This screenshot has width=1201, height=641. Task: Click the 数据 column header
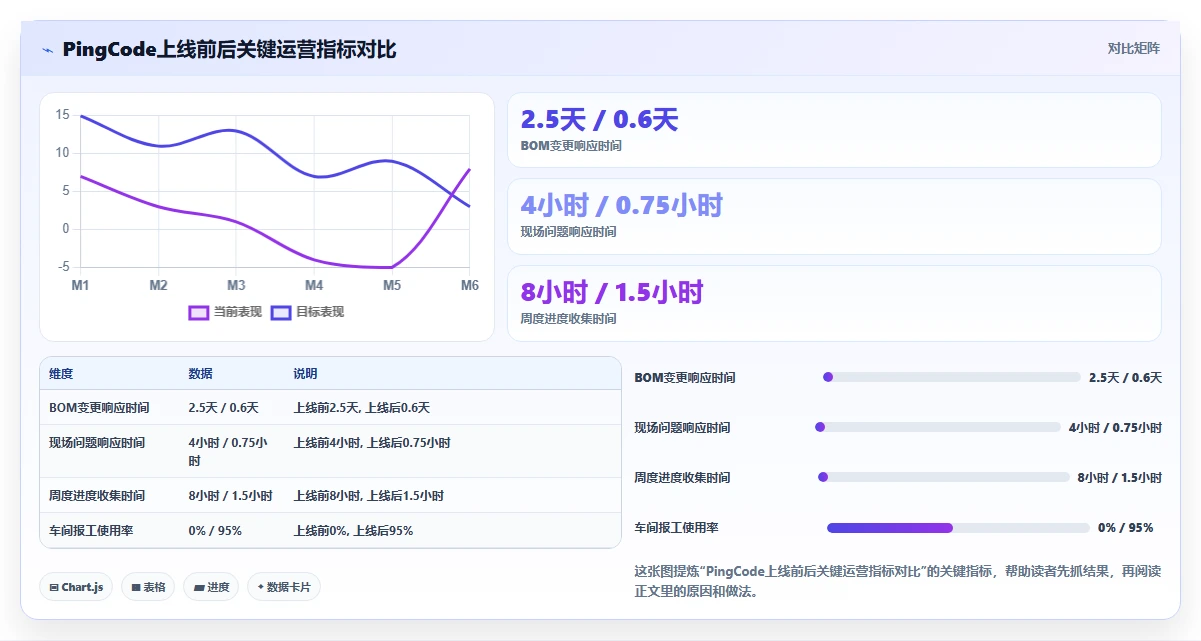pos(200,374)
